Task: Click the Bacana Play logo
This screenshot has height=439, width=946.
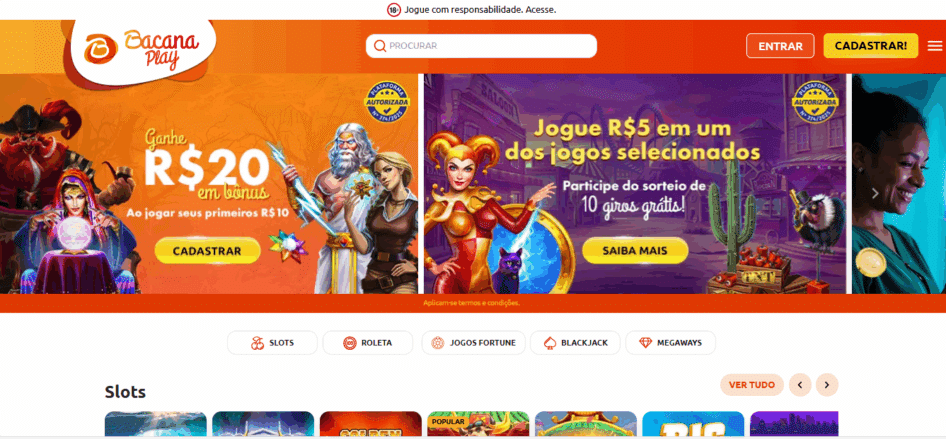Action: point(142,50)
